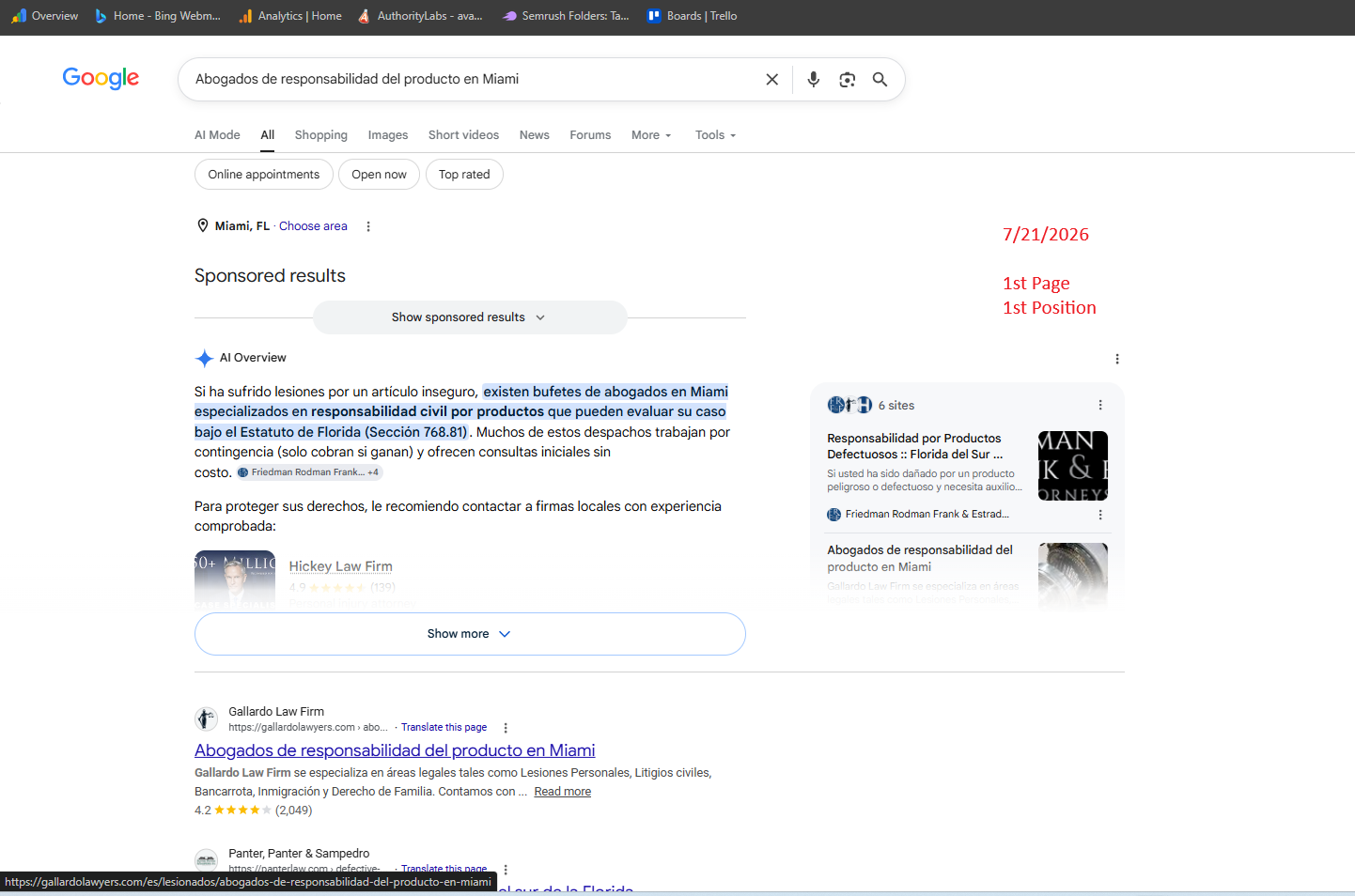Click the Friedman Rodman Frank source citation chip
Image resolution: width=1355 pixels, height=896 pixels.
tap(308, 472)
